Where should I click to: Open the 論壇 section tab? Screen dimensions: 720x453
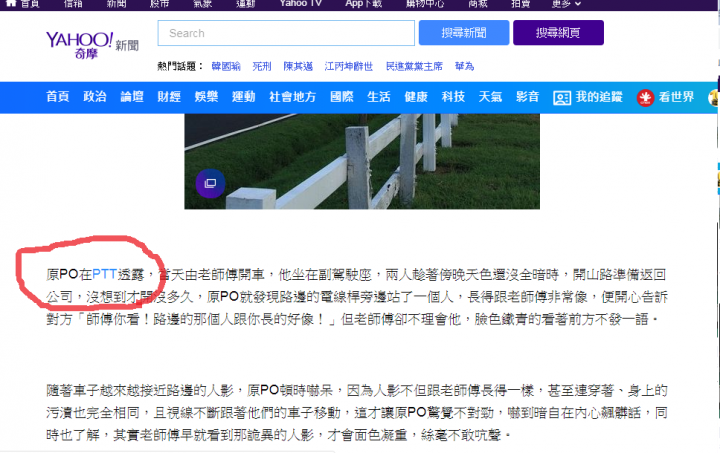pos(132,97)
